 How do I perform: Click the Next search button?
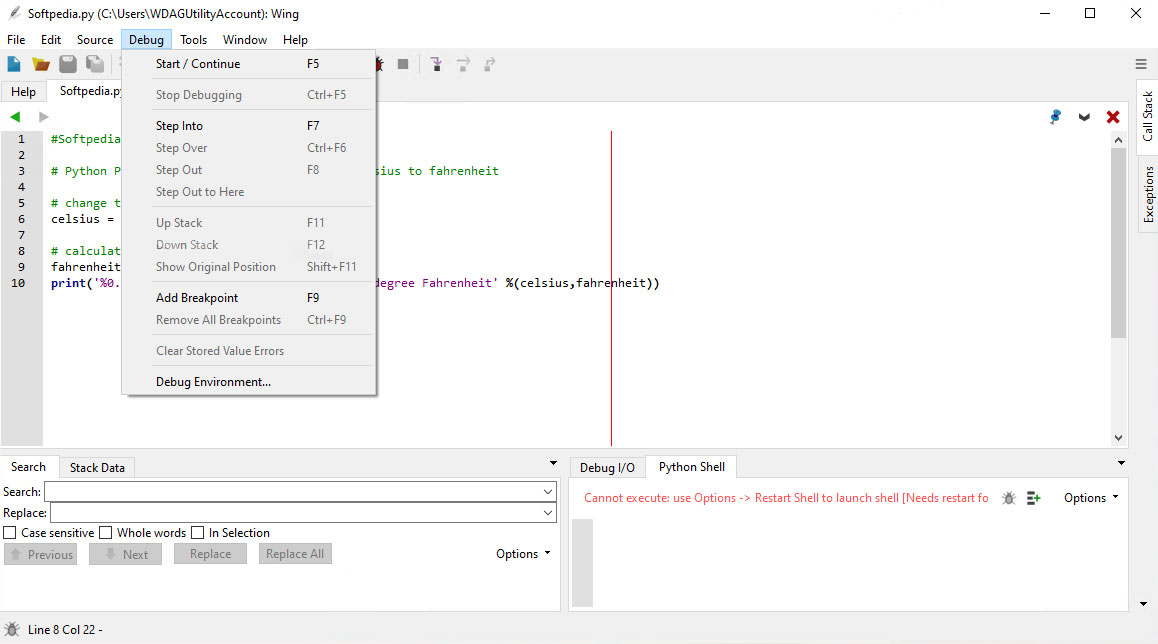point(126,554)
